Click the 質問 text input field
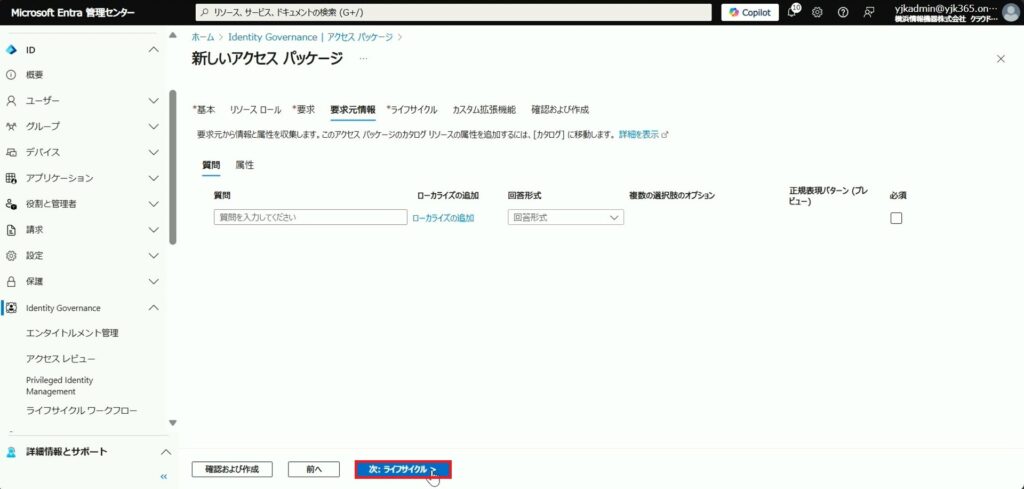This screenshot has width=1024, height=489. point(310,217)
